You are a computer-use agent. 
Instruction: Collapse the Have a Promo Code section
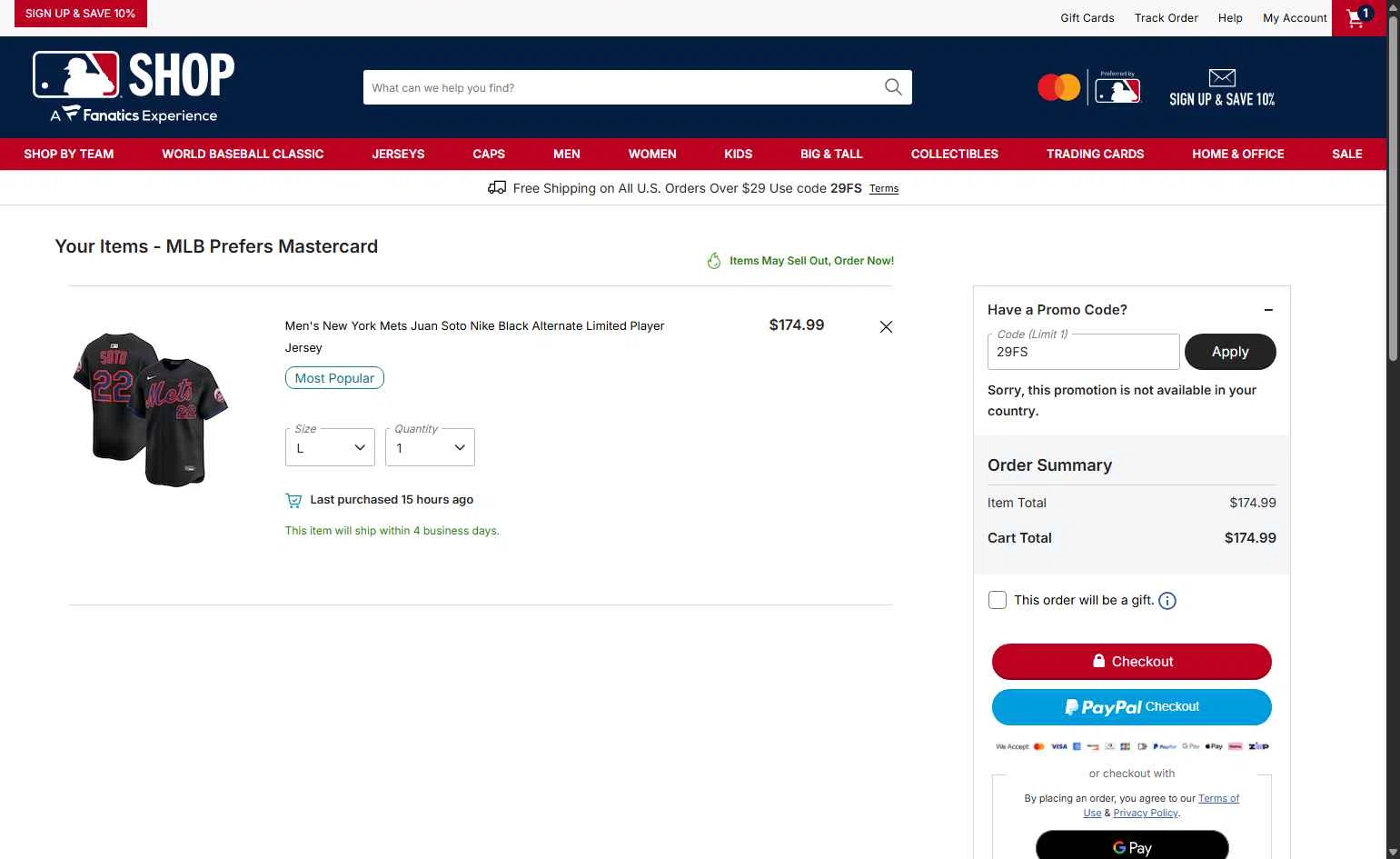[x=1268, y=310]
